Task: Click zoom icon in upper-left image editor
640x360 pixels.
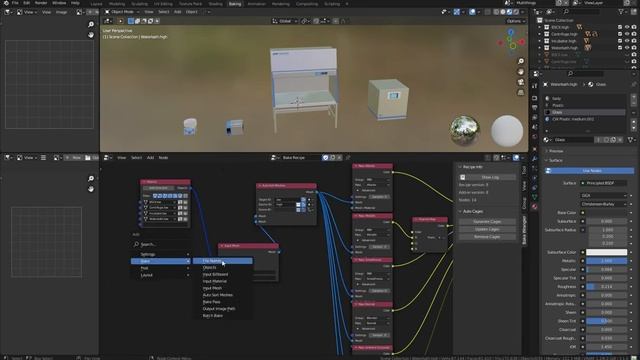Action: (91, 24)
